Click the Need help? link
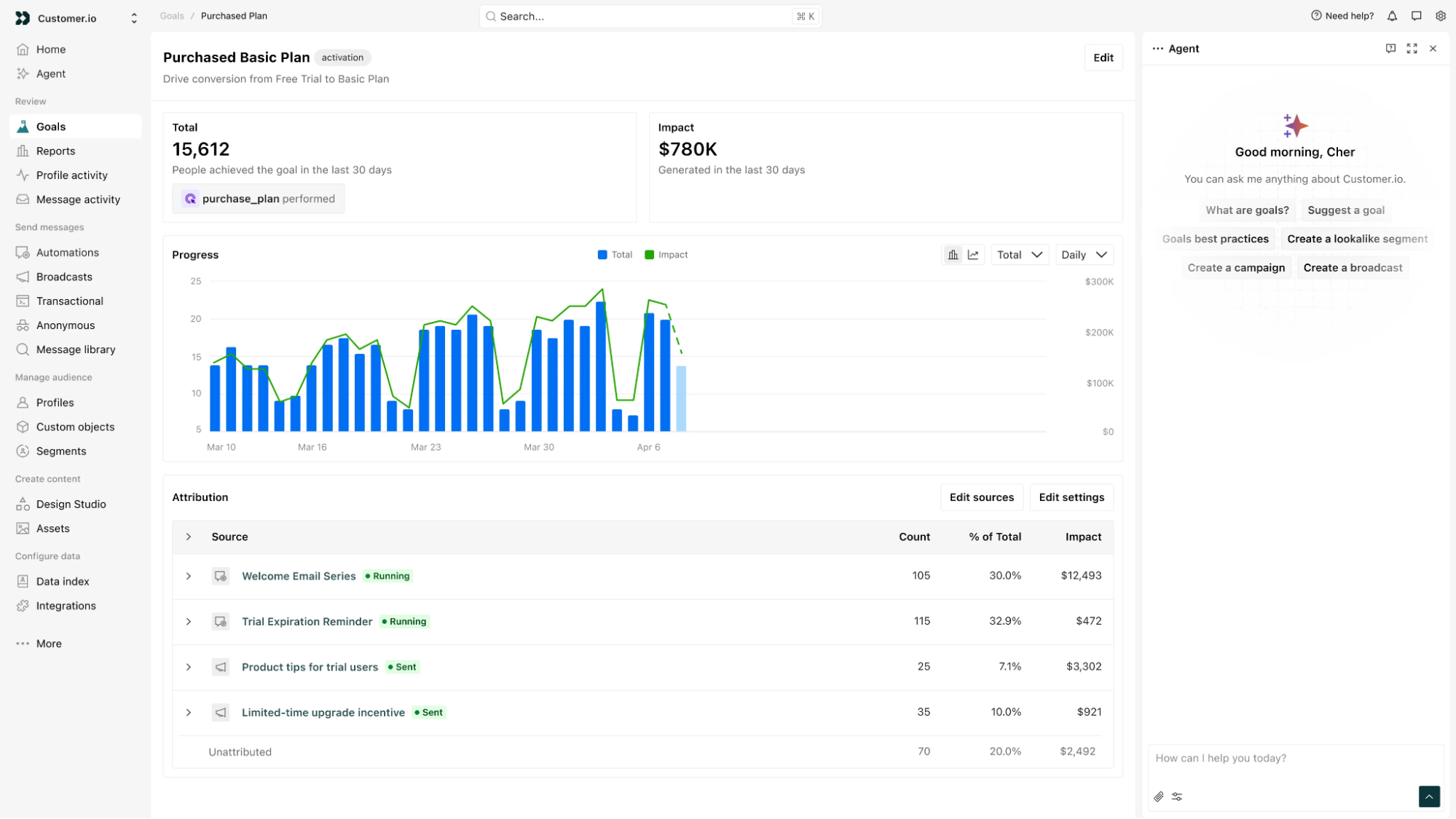 coord(1342,16)
